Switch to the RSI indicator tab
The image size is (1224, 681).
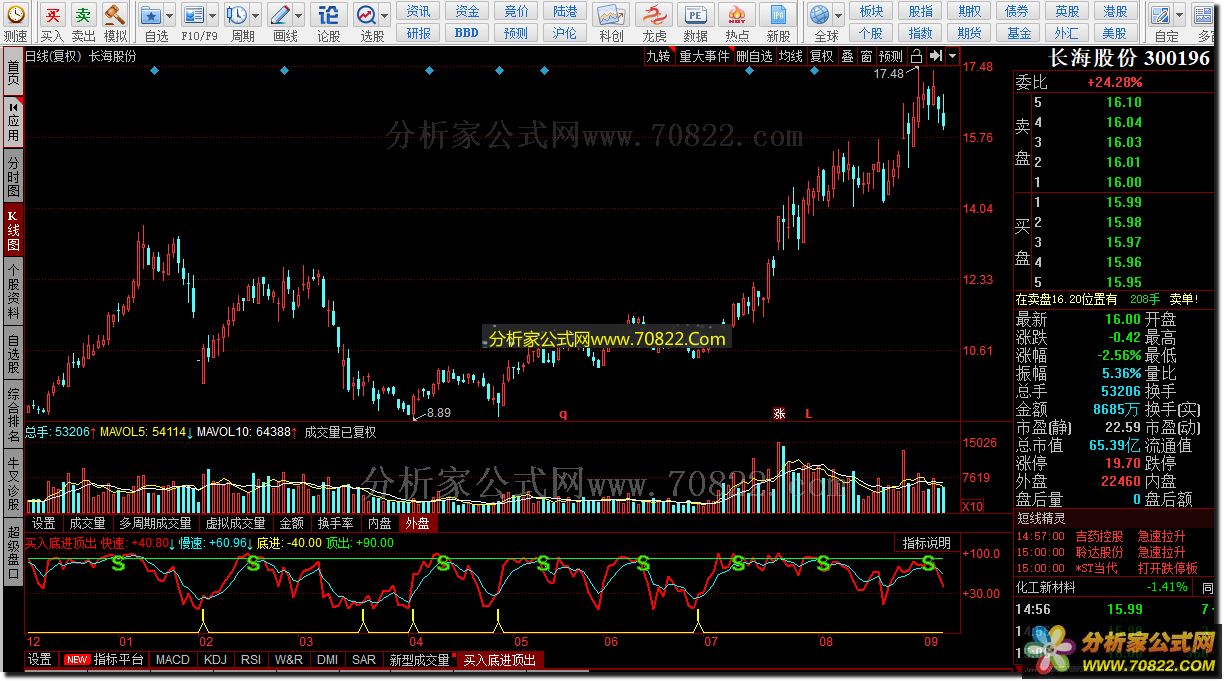click(251, 660)
